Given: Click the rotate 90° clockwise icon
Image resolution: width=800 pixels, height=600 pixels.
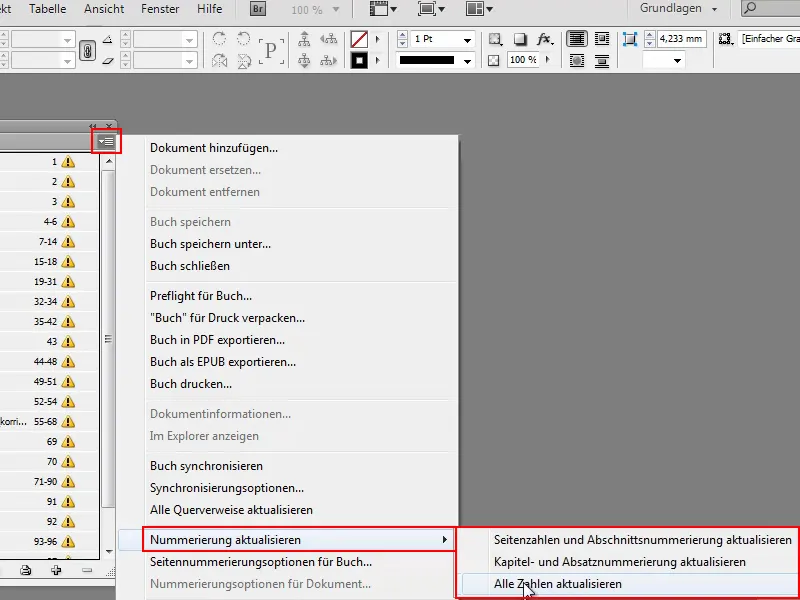Looking at the screenshot, I should point(219,39).
